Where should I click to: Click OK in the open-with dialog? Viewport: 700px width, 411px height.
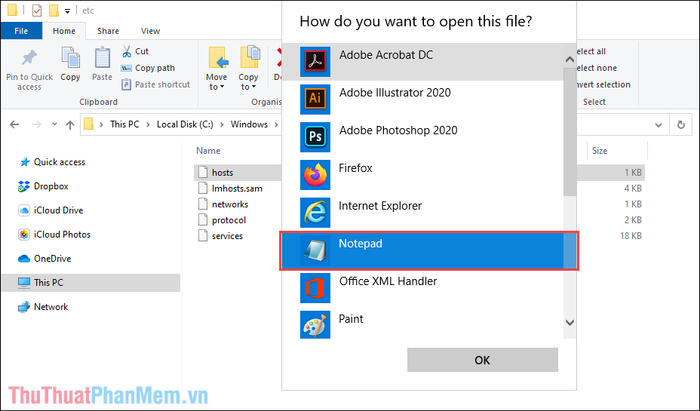click(x=482, y=360)
